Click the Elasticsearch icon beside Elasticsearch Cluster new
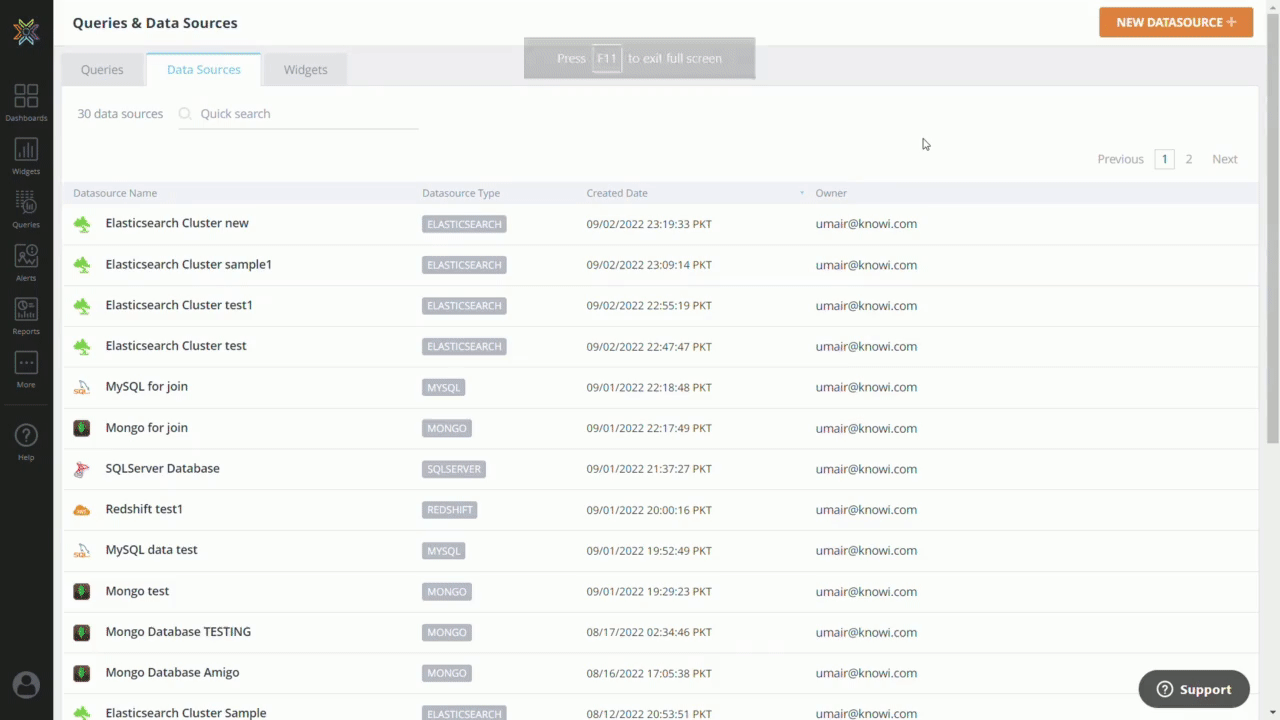Image resolution: width=1280 pixels, height=720 pixels. click(81, 223)
